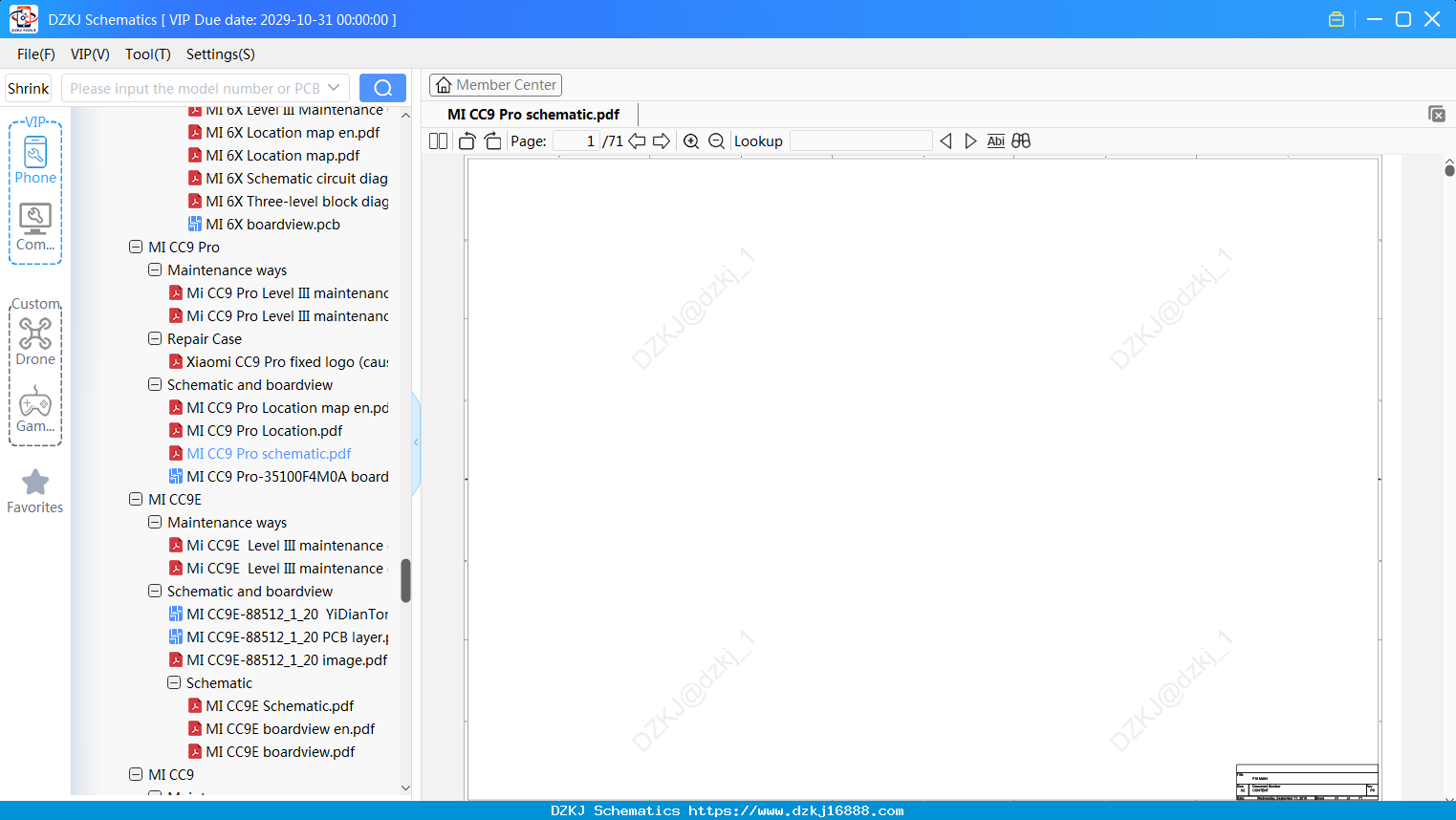The height and width of the screenshot is (820, 1456).
Task: Open MI CC9 Pro schematic.pdf in tree
Action: pyautogui.click(x=260, y=454)
